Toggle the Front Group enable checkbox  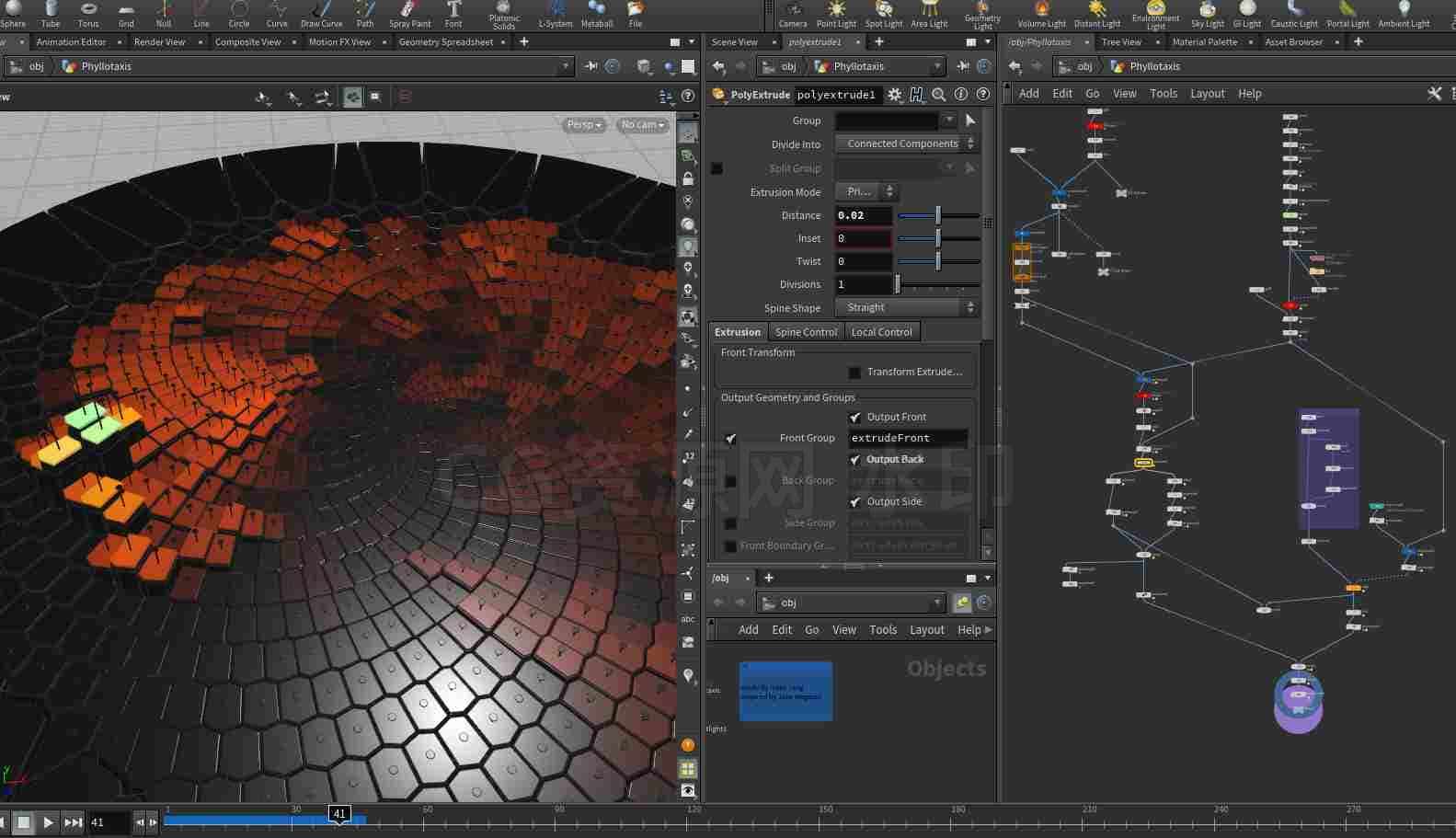pos(730,438)
